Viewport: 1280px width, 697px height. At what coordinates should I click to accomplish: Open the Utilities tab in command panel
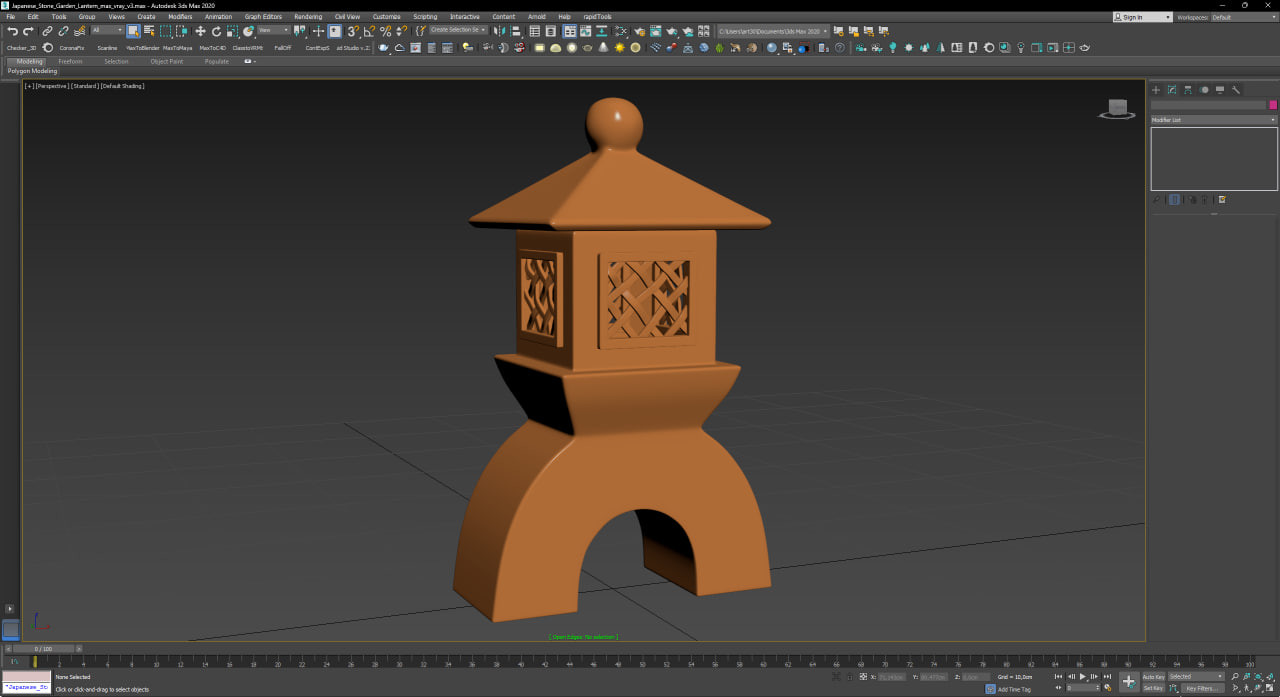[1236, 89]
